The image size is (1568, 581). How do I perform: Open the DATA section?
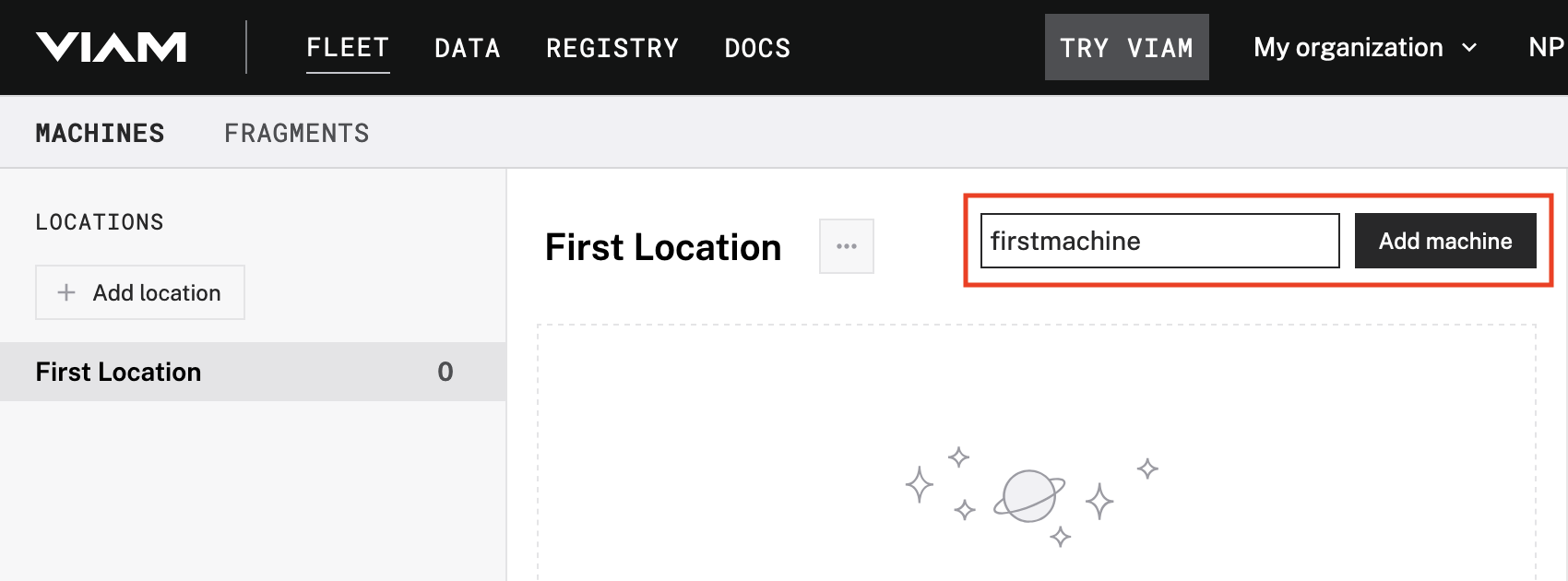click(467, 47)
